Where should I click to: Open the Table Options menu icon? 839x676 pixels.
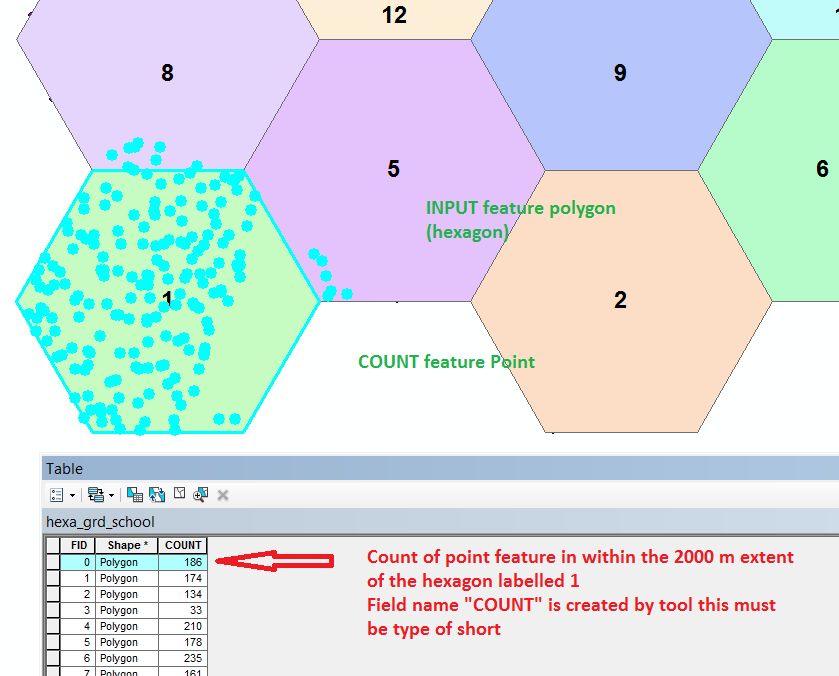click(x=57, y=495)
